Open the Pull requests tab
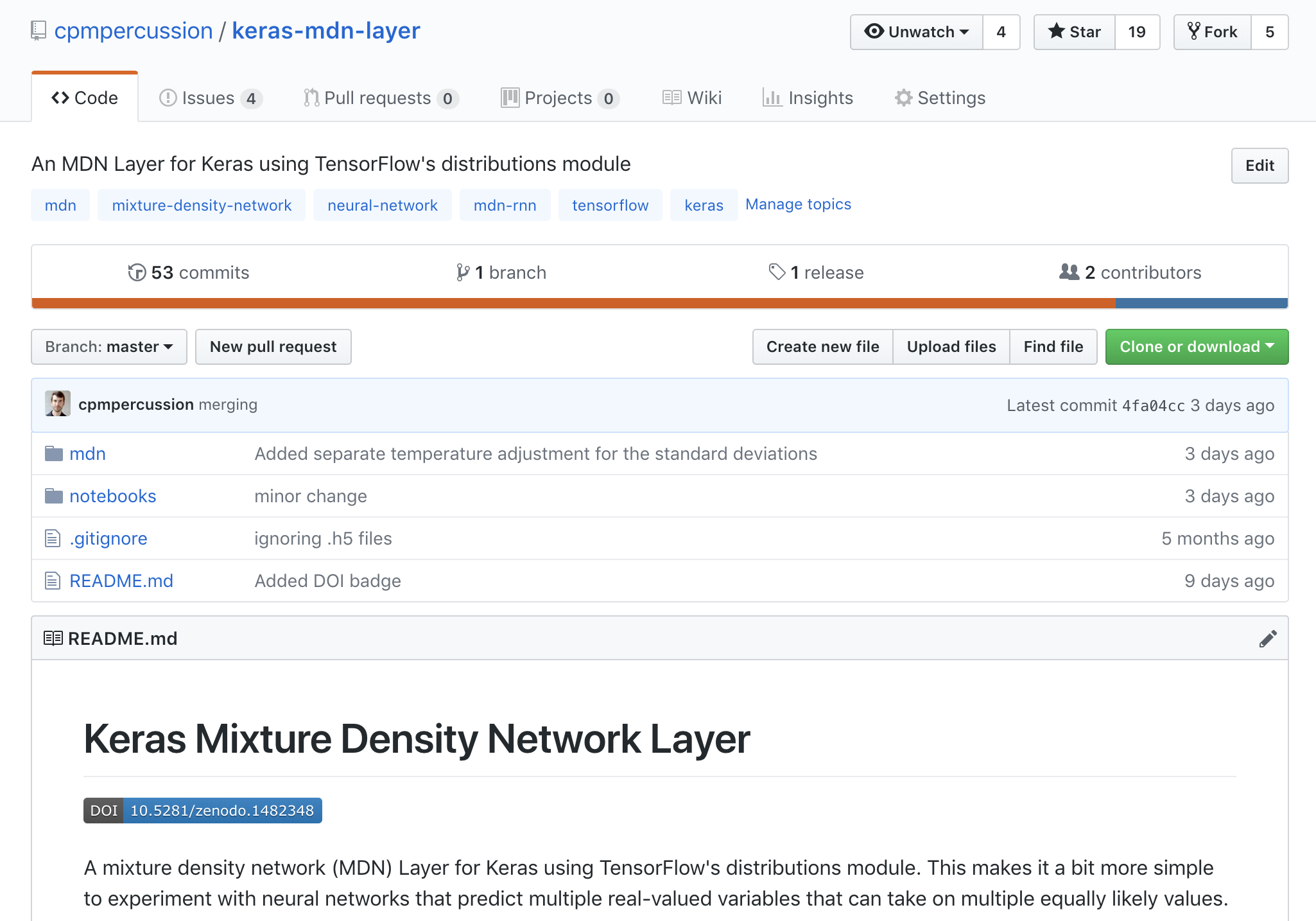 point(381,98)
